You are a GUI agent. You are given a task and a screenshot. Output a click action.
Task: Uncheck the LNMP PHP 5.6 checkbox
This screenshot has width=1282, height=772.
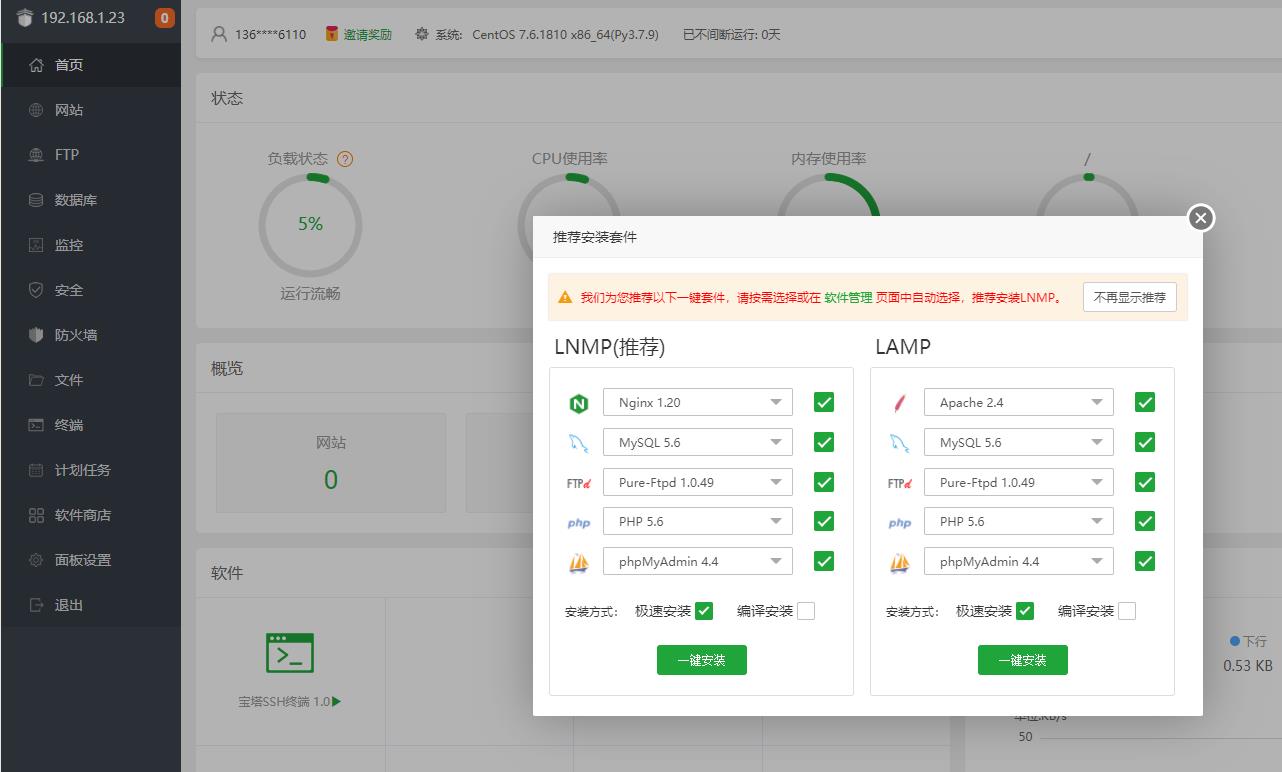(824, 521)
